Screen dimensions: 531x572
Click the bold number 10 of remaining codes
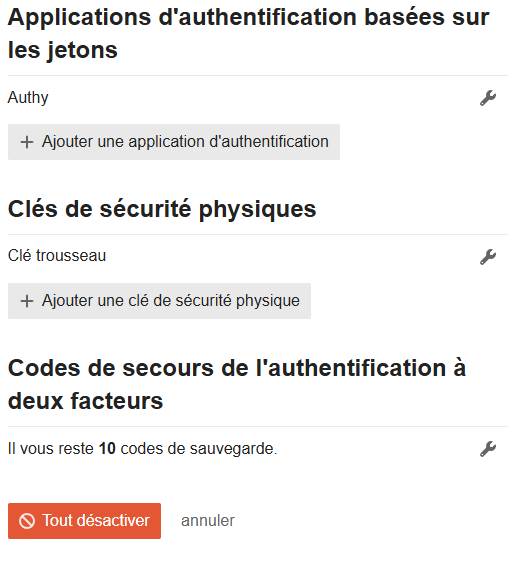pos(107,448)
